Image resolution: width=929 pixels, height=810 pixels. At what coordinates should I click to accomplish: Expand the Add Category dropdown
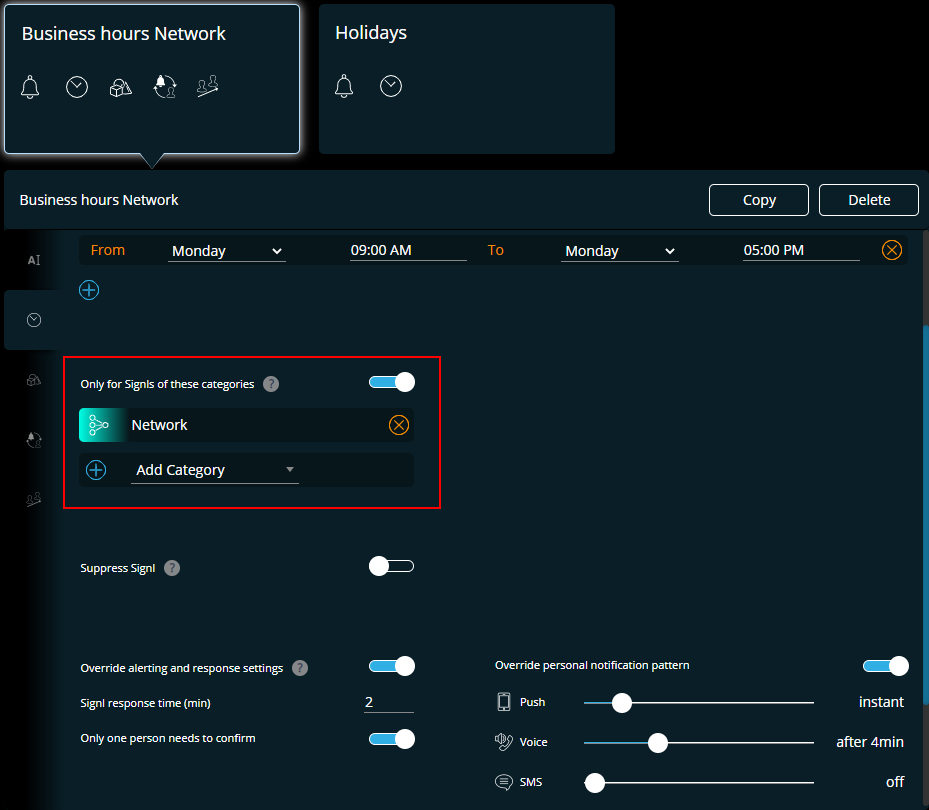pos(214,470)
